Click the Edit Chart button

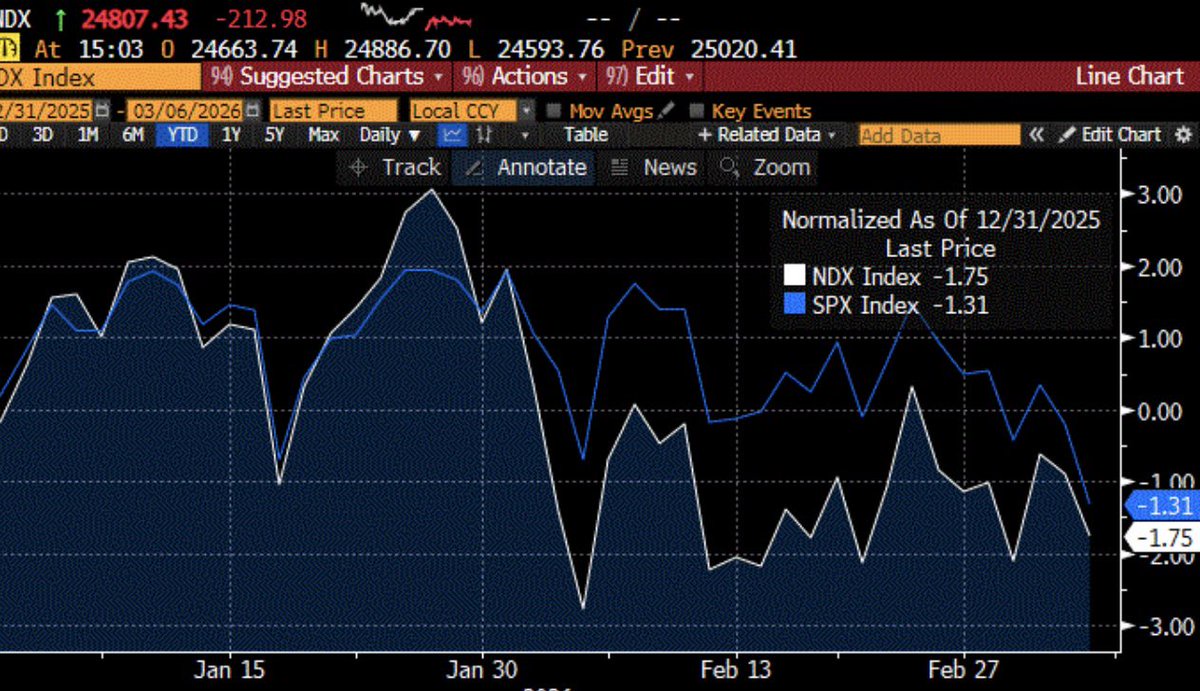(x=1111, y=134)
